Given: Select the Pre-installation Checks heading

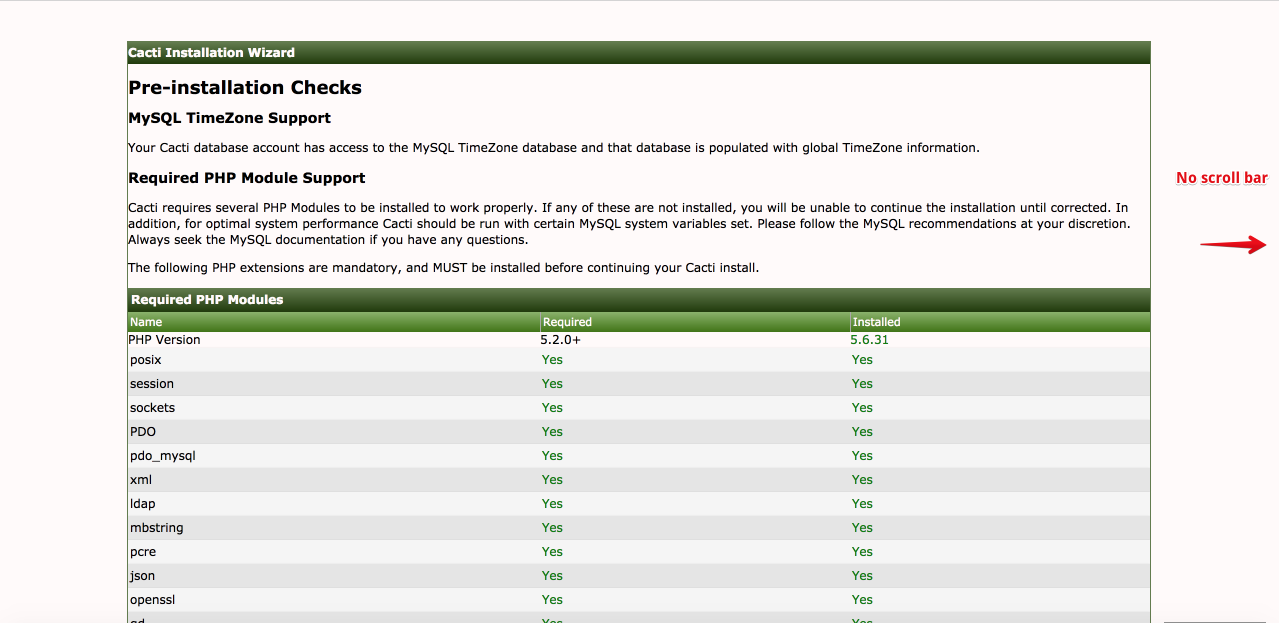Looking at the screenshot, I should pyautogui.click(x=245, y=88).
